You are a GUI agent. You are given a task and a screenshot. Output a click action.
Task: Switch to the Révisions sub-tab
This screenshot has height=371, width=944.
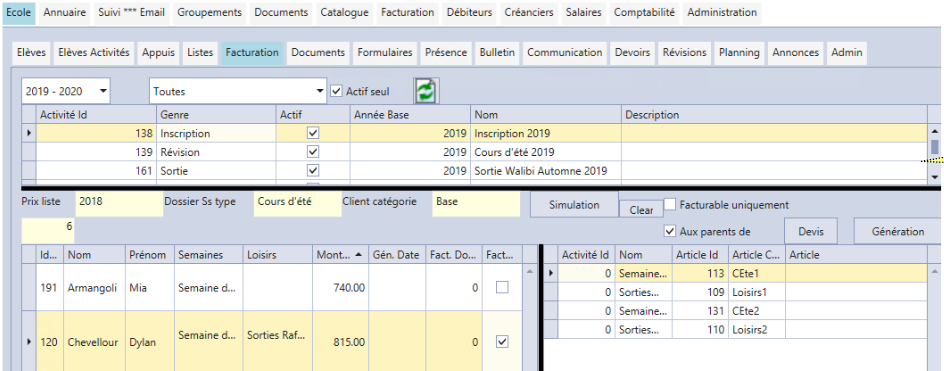[x=685, y=52]
